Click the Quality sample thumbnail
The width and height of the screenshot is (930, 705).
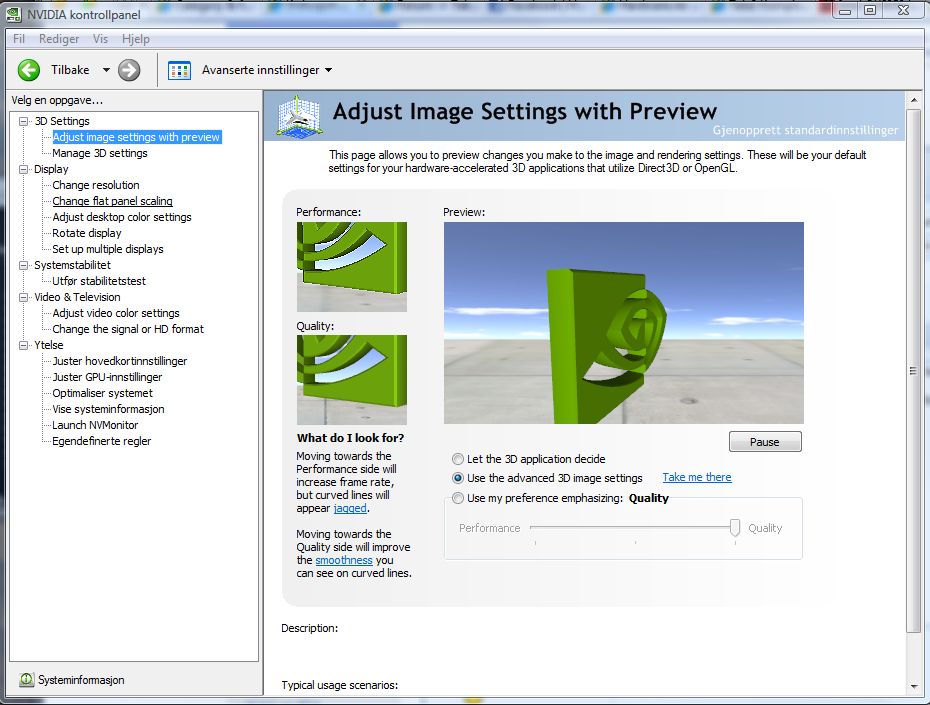352,380
